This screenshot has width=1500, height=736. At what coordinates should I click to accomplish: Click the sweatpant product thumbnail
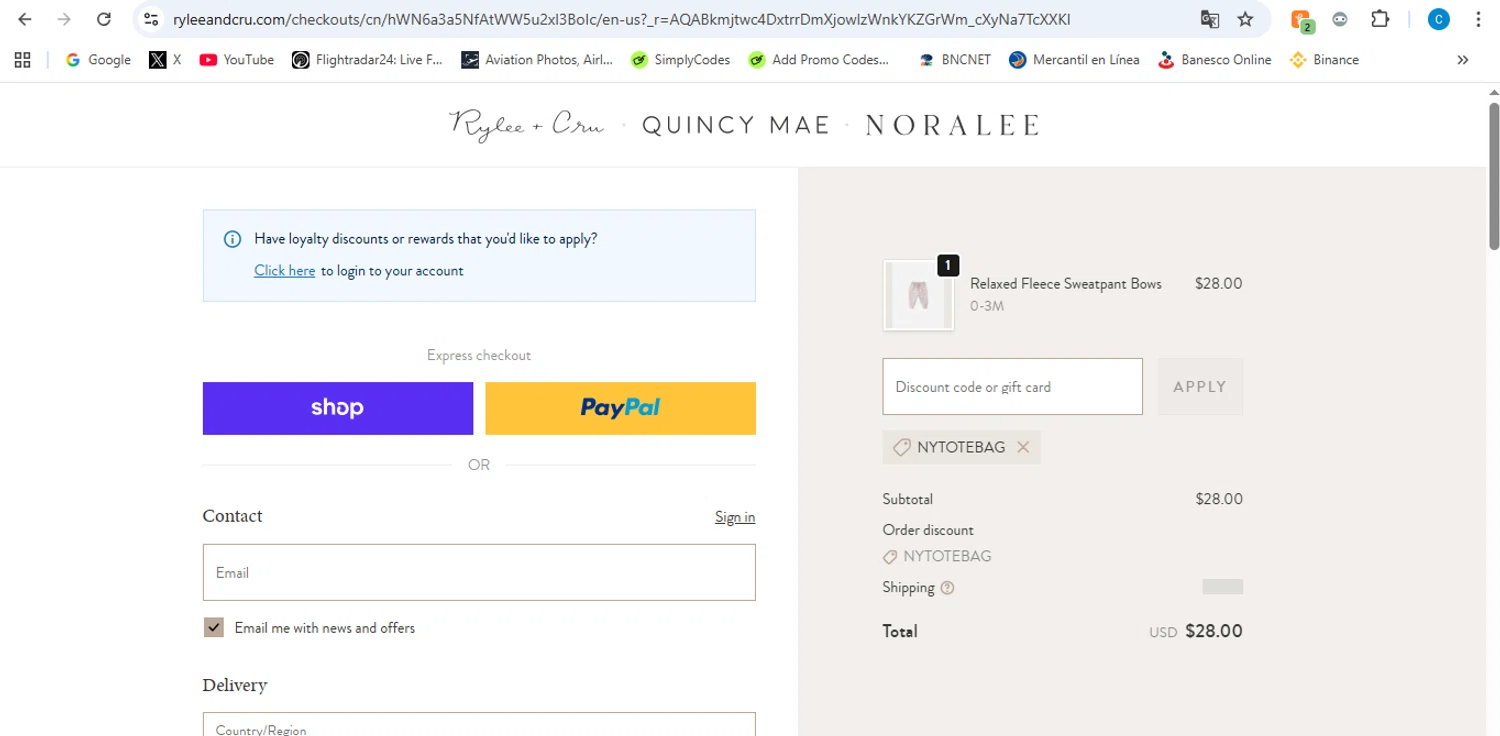point(918,296)
